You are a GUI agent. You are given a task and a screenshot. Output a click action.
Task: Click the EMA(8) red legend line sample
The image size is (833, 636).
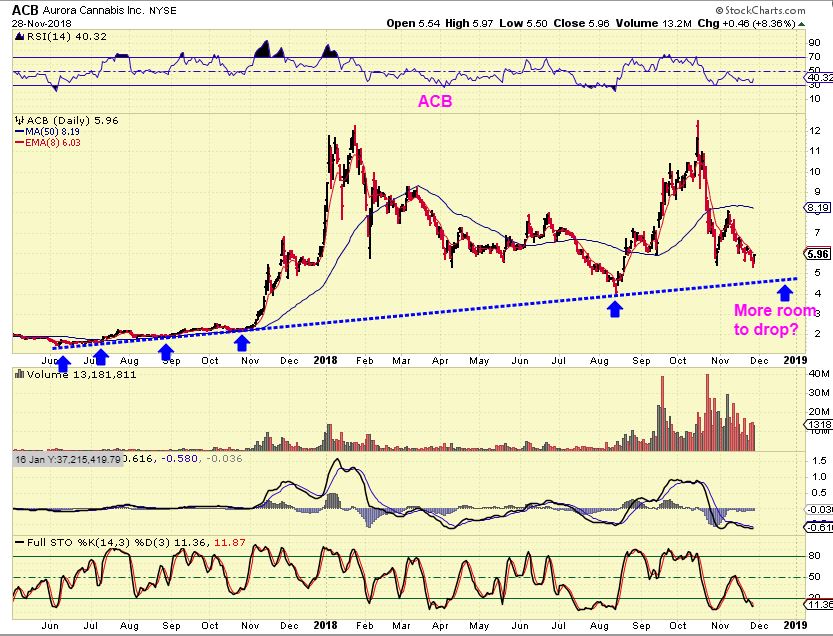point(20,142)
